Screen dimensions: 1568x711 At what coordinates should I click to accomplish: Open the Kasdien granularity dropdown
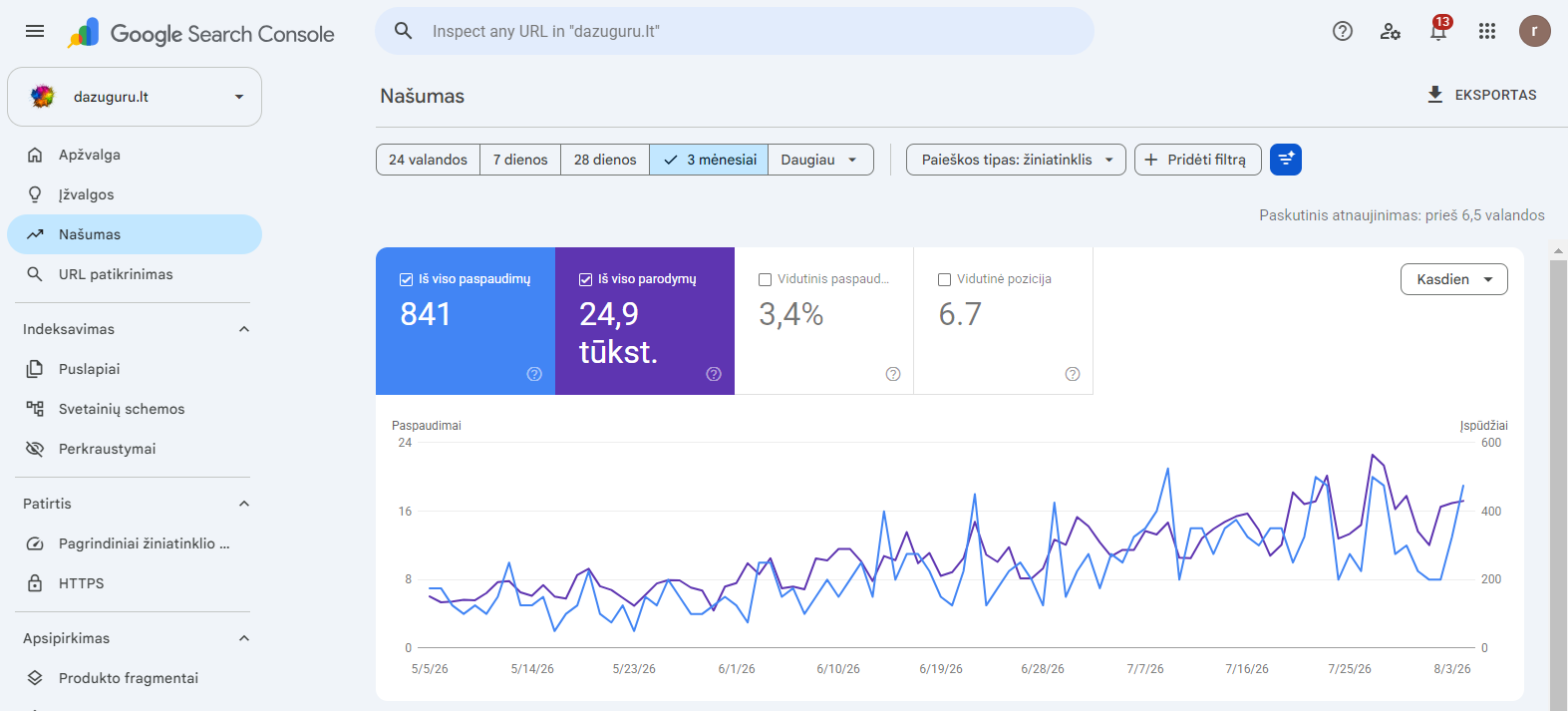point(1454,279)
